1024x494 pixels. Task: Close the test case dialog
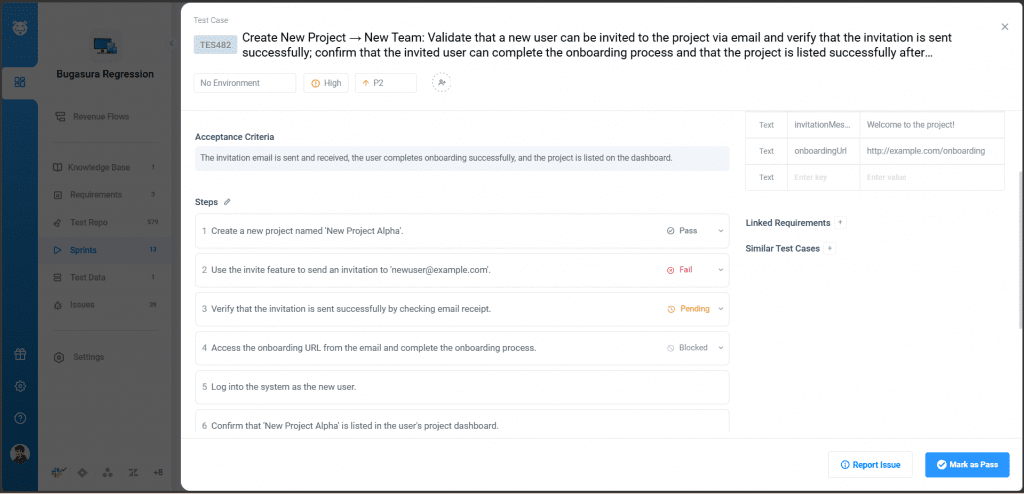(x=1004, y=27)
